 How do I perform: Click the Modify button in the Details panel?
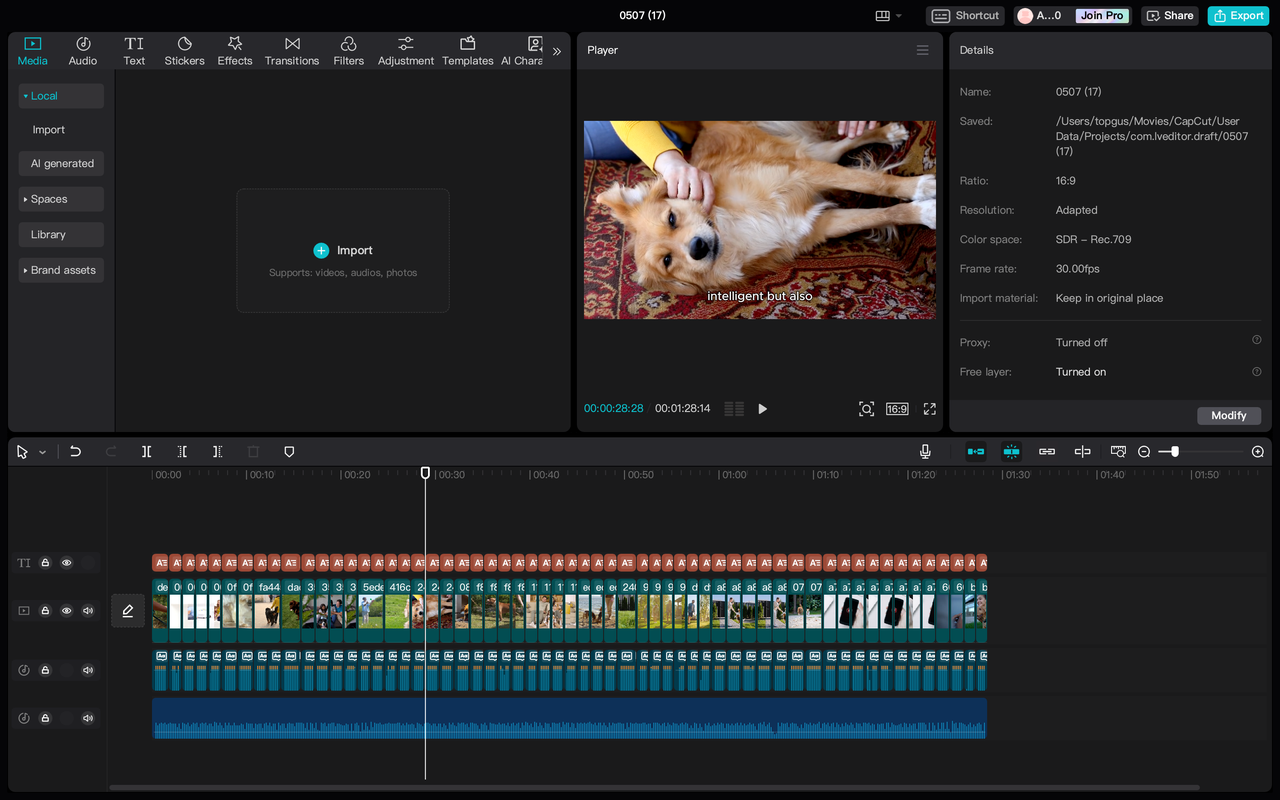(1229, 415)
